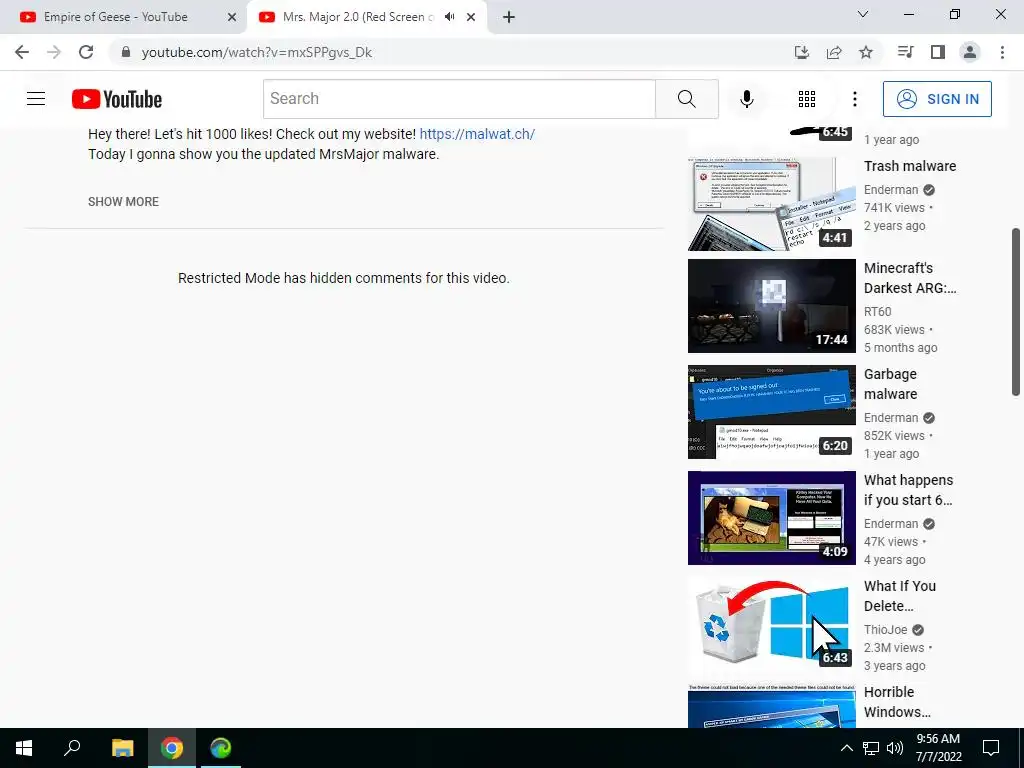The height and width of the screenshot is (768, 1024).
Task: Focus the YouTube Search field
Action: 459,99
